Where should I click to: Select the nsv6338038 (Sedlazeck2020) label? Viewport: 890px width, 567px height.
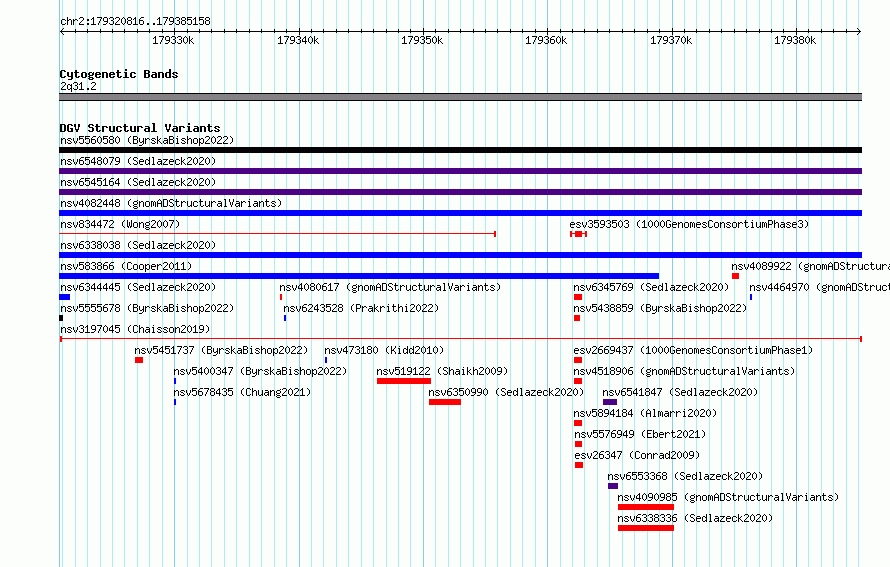138,245
